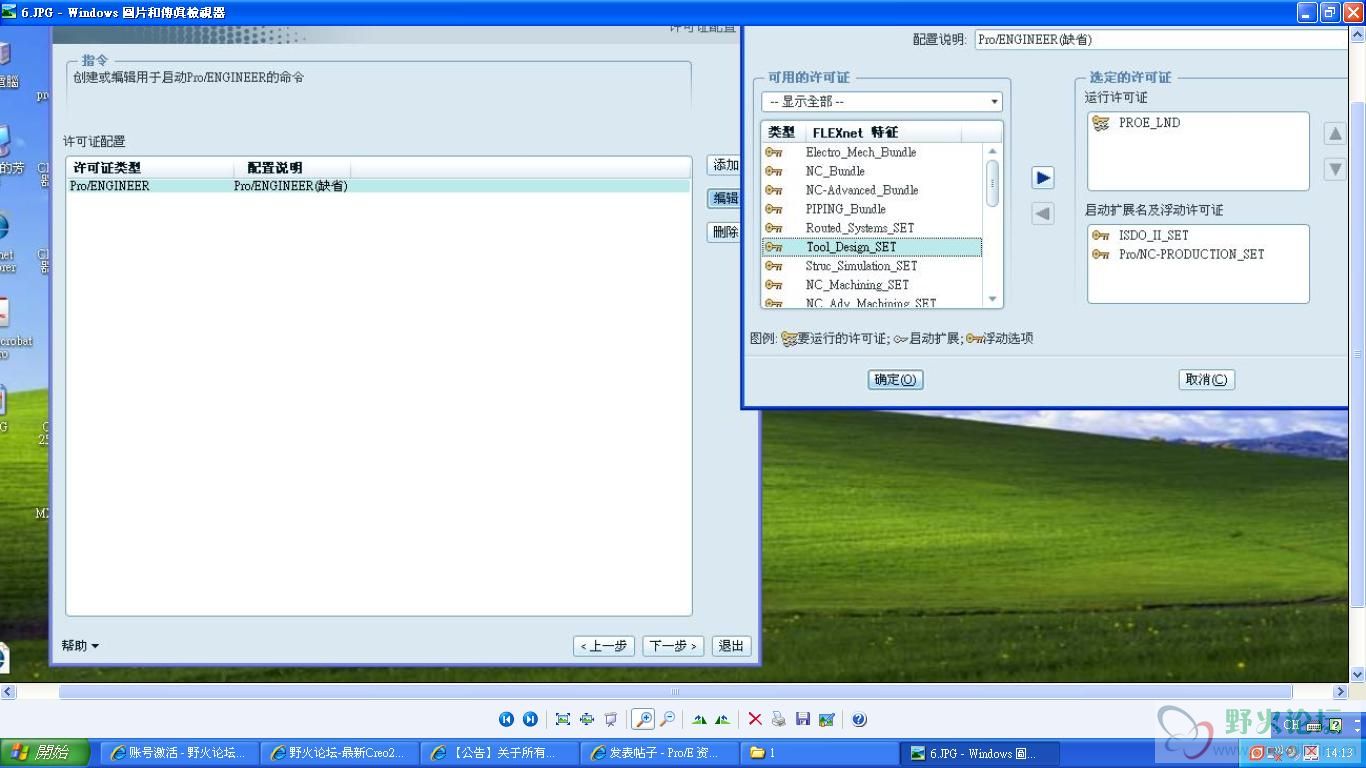Open Windows Start (開始) menu

click(45, 753)
